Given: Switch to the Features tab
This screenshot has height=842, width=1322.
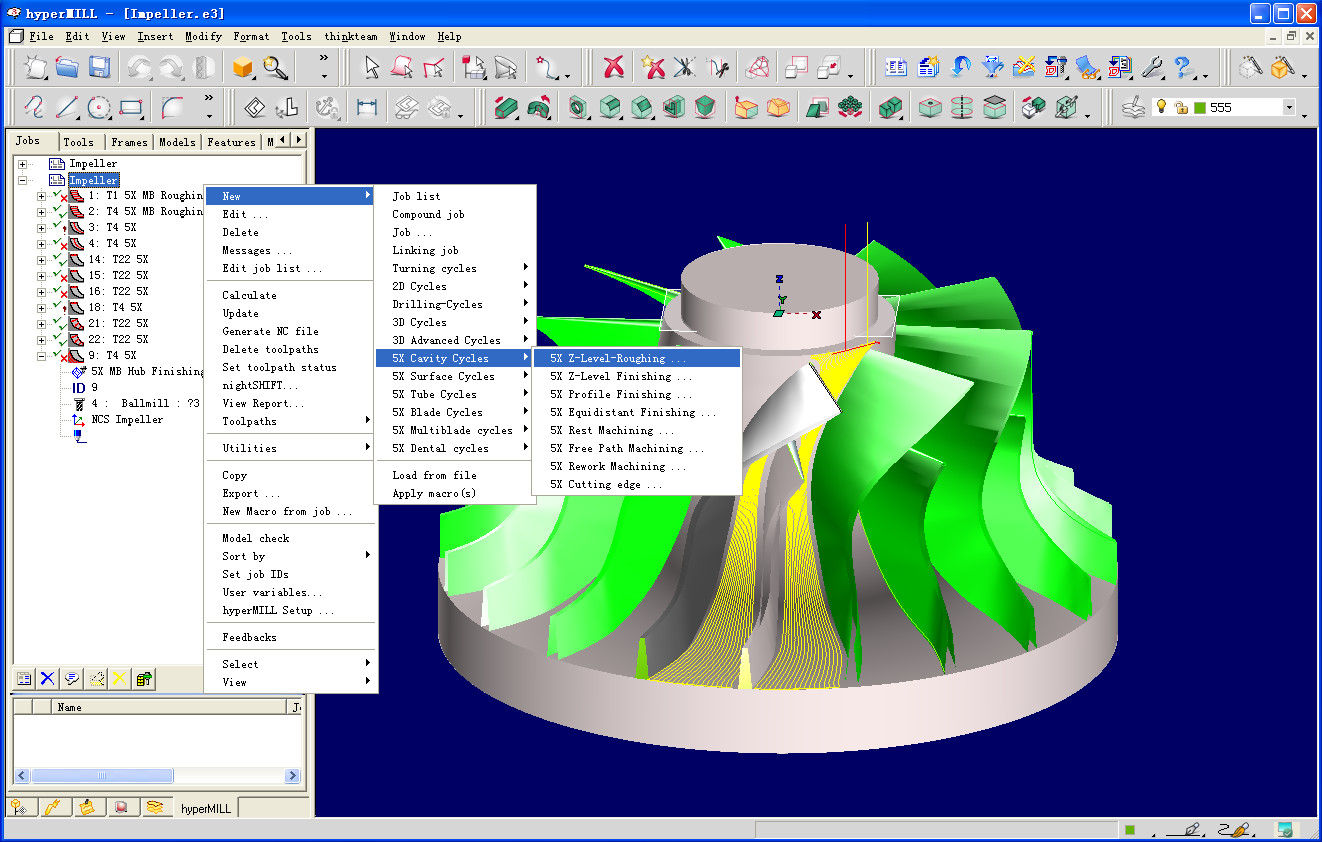Looking at the screenshot, I should (x=231, y=142).
